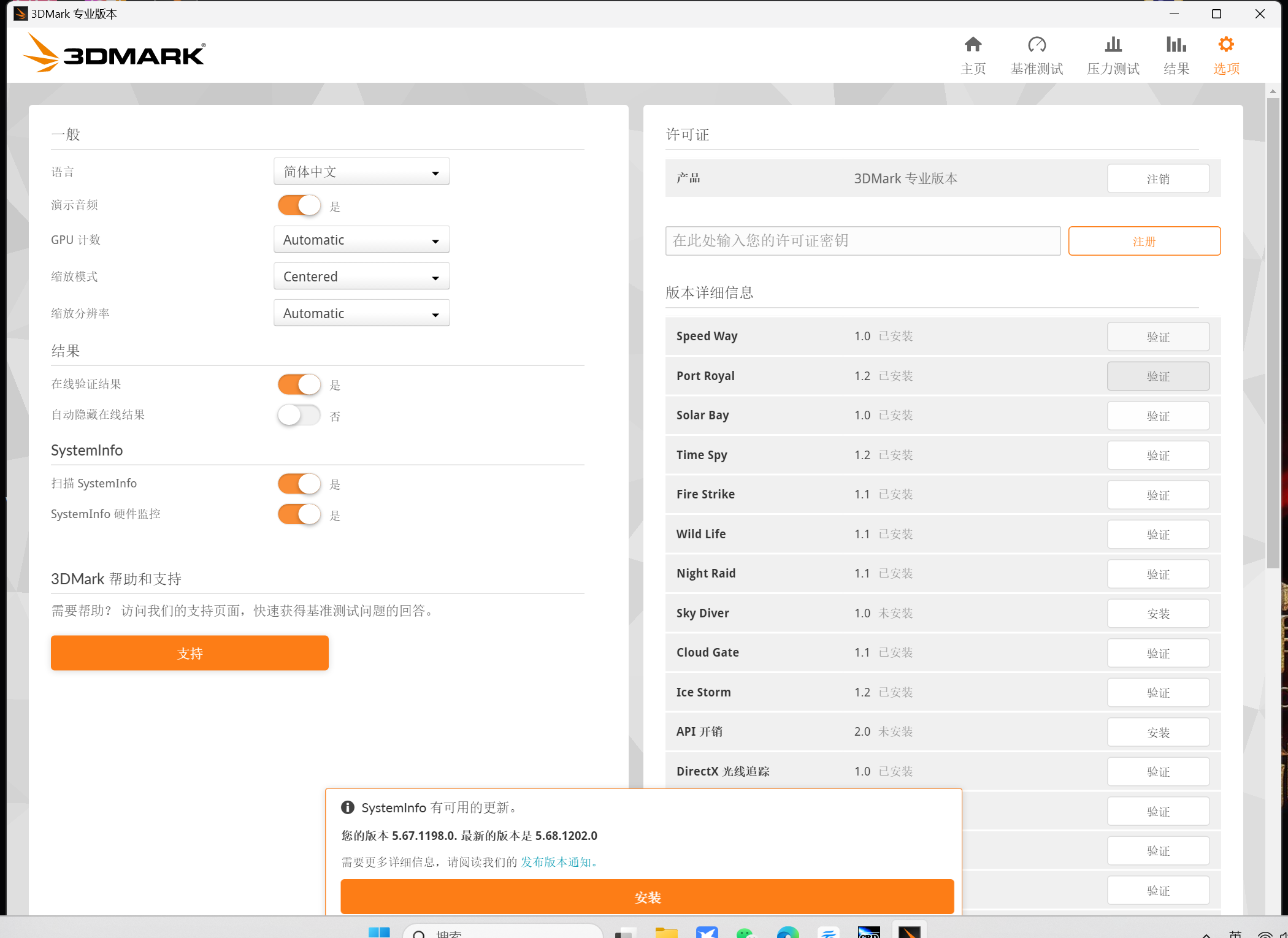
Task: Click the '已安装' status in the Fire Strike row
Action: (895, 494)
